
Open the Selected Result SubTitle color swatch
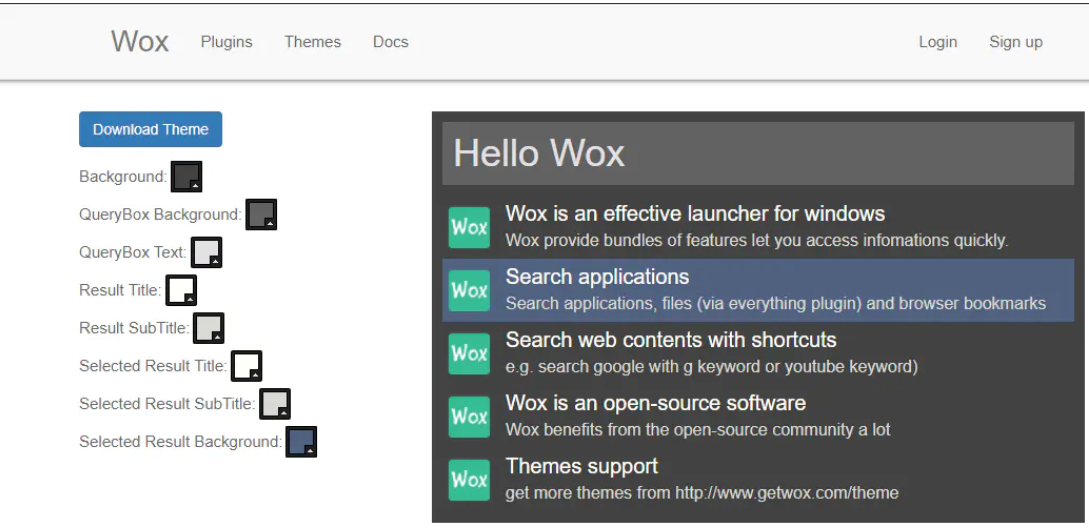point(274,404)
